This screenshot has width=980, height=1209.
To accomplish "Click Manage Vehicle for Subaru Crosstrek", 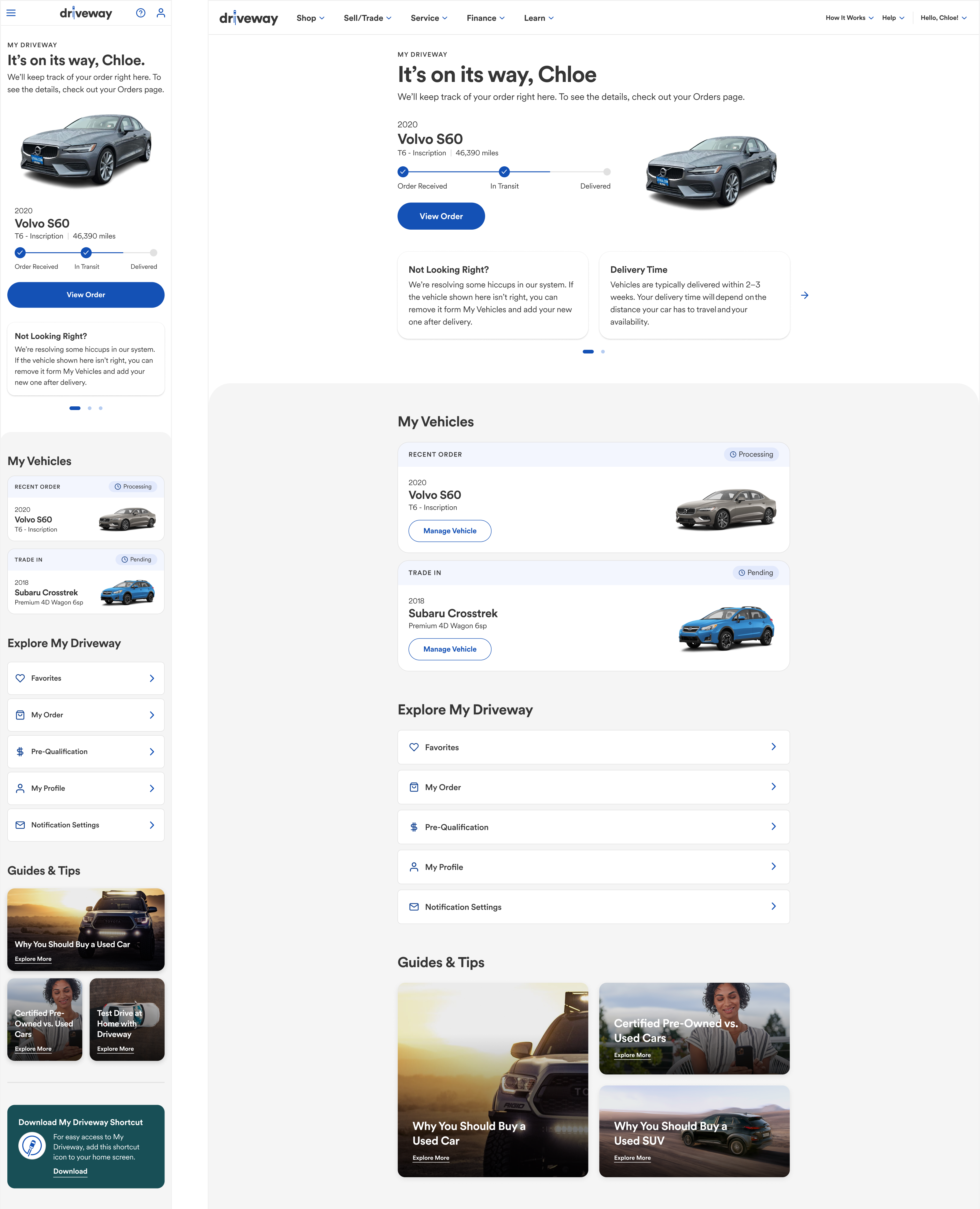I will [449, 649].
